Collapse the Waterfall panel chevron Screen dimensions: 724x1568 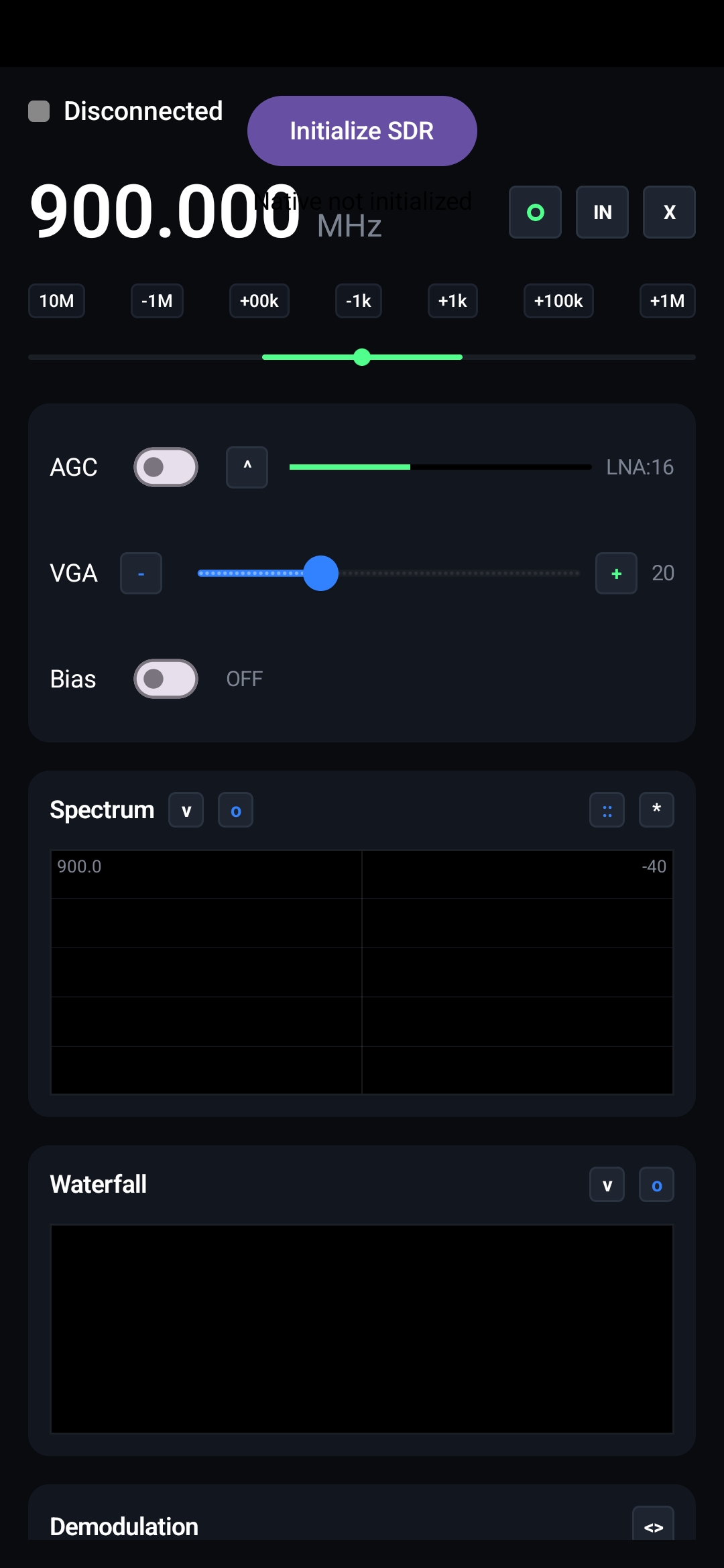tap(606, 1184)
